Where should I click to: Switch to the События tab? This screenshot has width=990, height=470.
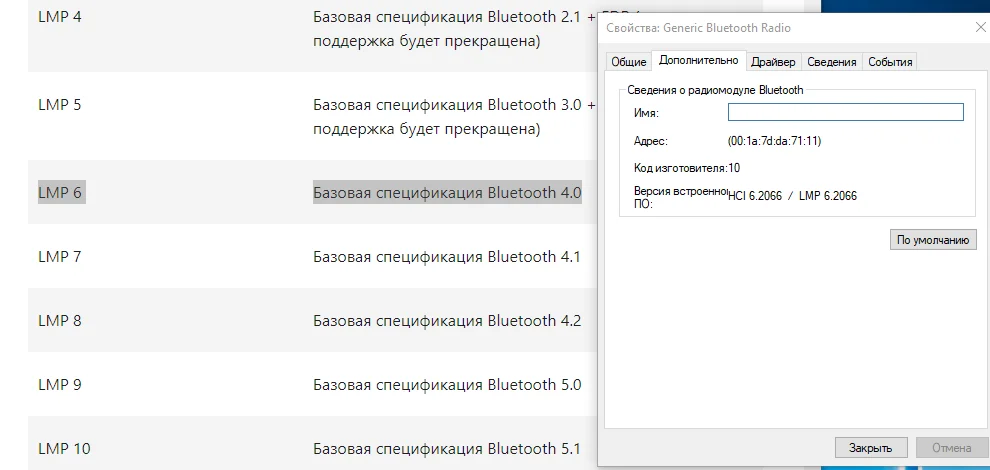point(890,61)
